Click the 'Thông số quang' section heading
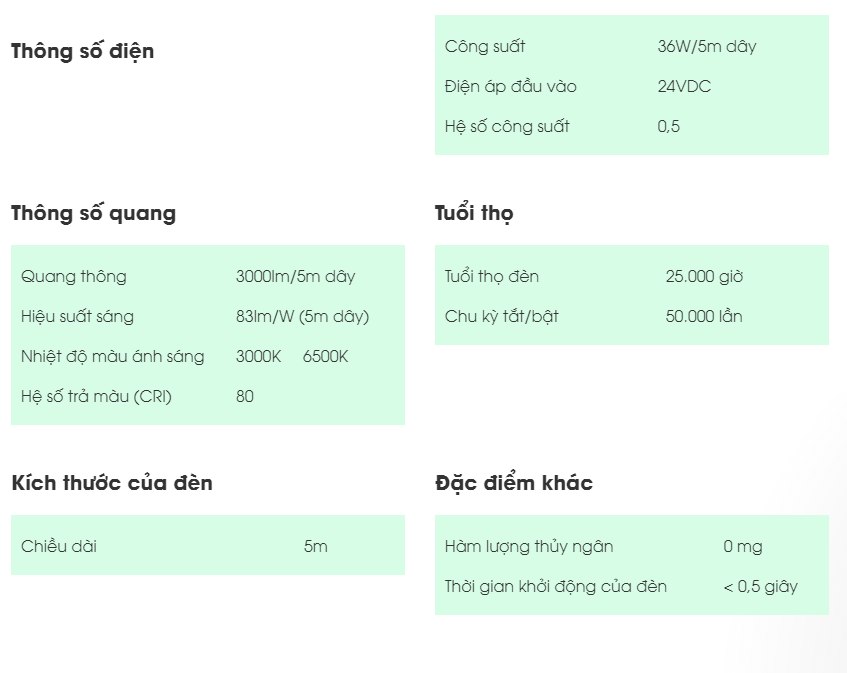The image size is (847, 673). pyautogui.click(x=93, y=213)
